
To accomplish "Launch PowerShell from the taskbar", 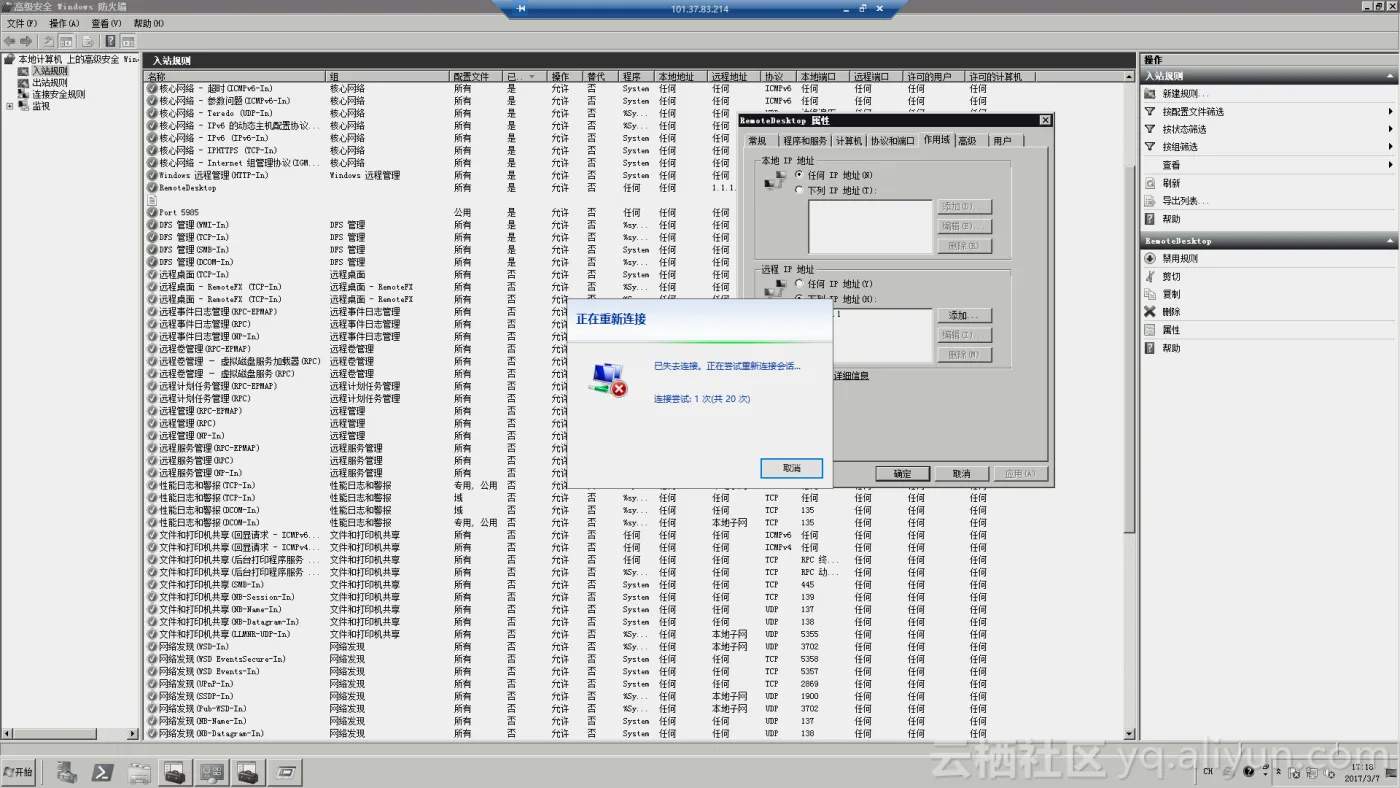I will (103, 772).
